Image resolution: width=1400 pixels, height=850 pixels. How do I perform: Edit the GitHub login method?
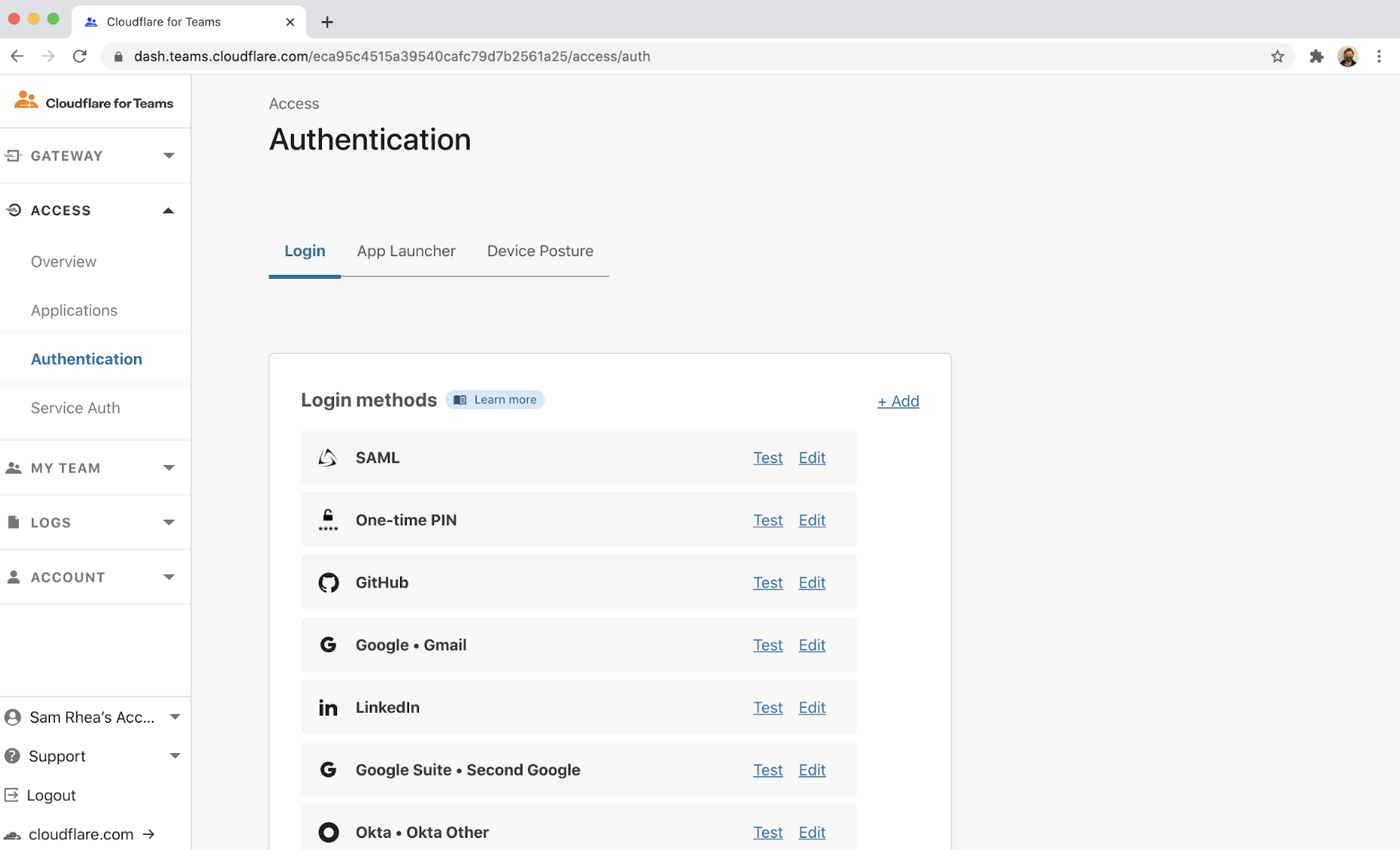click(x=812, y=583)
